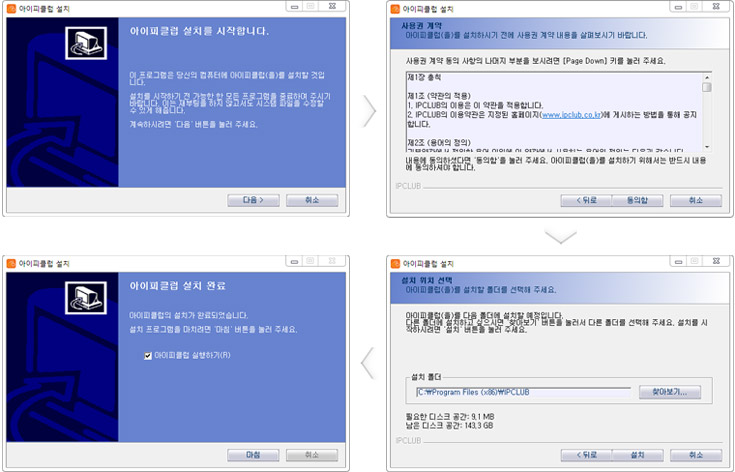Click the license text scrollbar down arrow
The image size is (735, 472).
click(x=707, y=147)
